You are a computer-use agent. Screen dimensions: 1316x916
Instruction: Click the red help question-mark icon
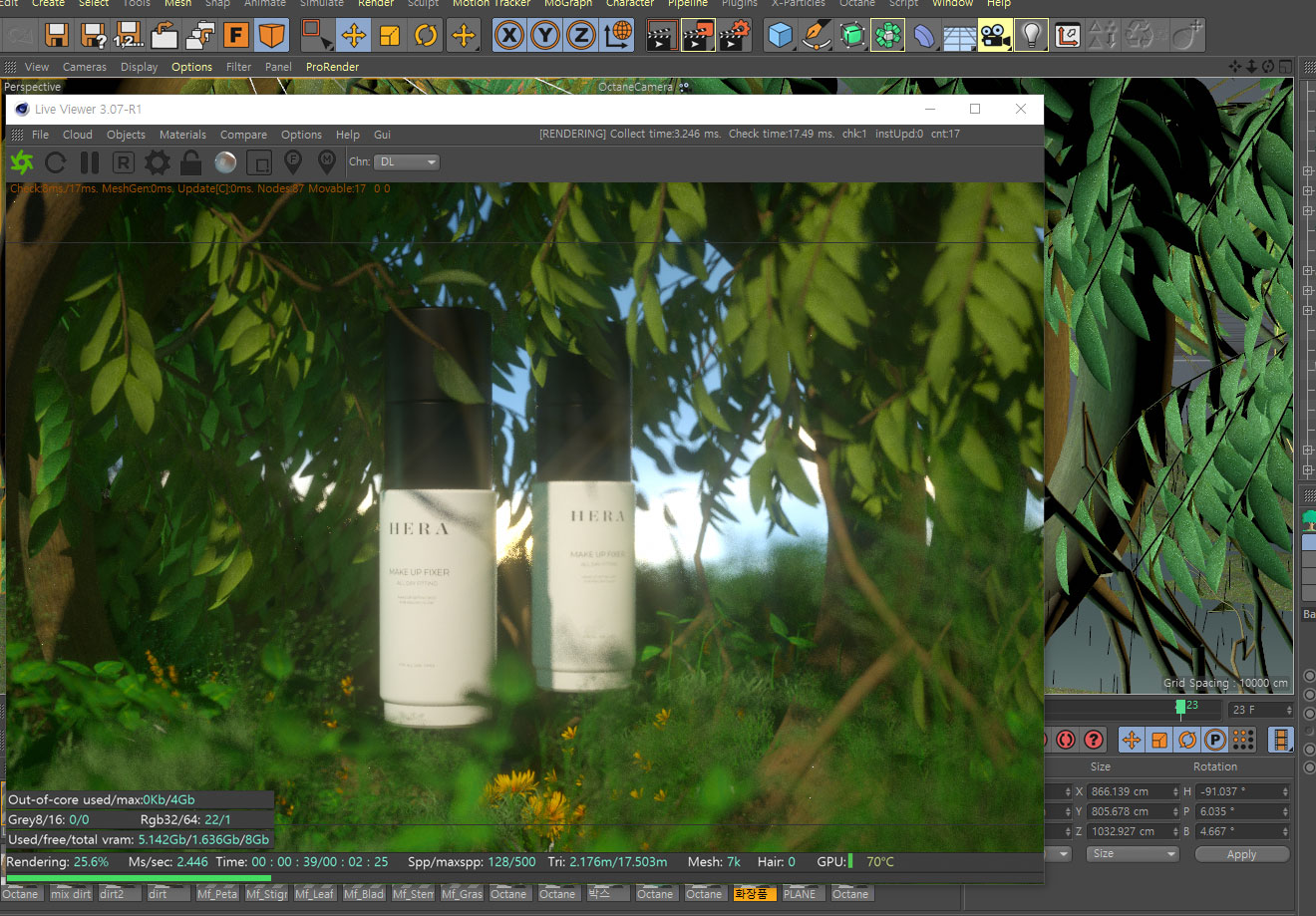click(x=1094, y=740)
